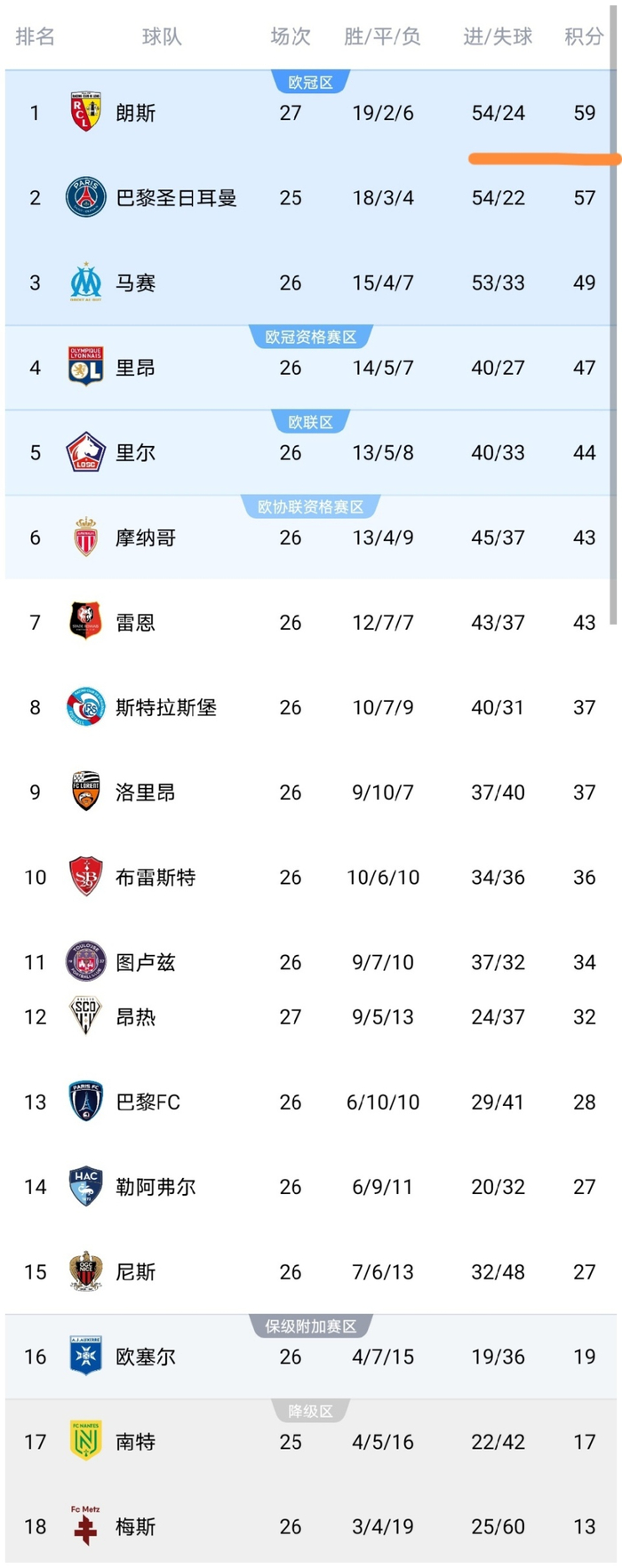Open the Paris Saint-Germain team logo
Image resolution: width=622 pixels, height=1568 pixels.
point(86,197)
